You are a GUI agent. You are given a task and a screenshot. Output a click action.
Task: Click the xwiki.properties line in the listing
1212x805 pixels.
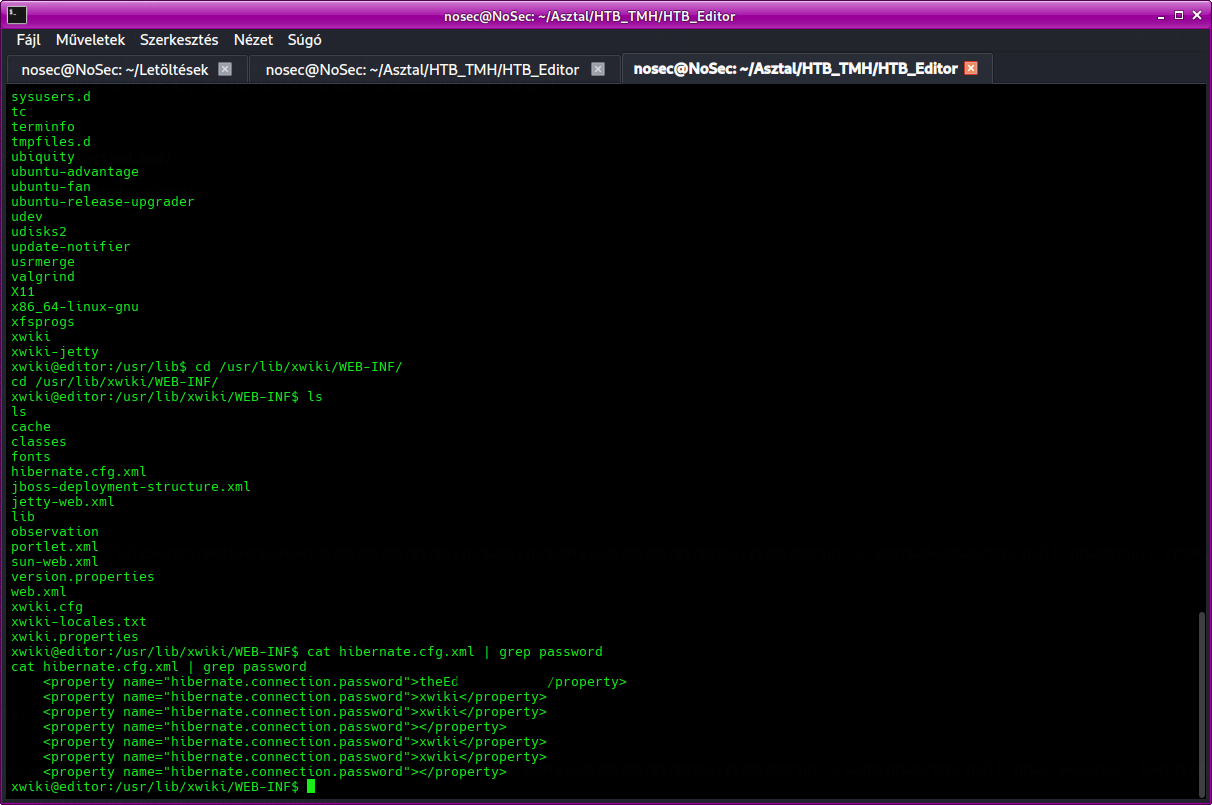[x=75, y=637]
